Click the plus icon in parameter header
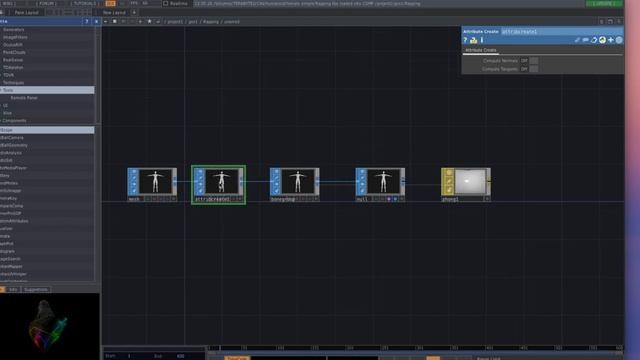Screen dimensions: 640x360 (x=611, y=40)
